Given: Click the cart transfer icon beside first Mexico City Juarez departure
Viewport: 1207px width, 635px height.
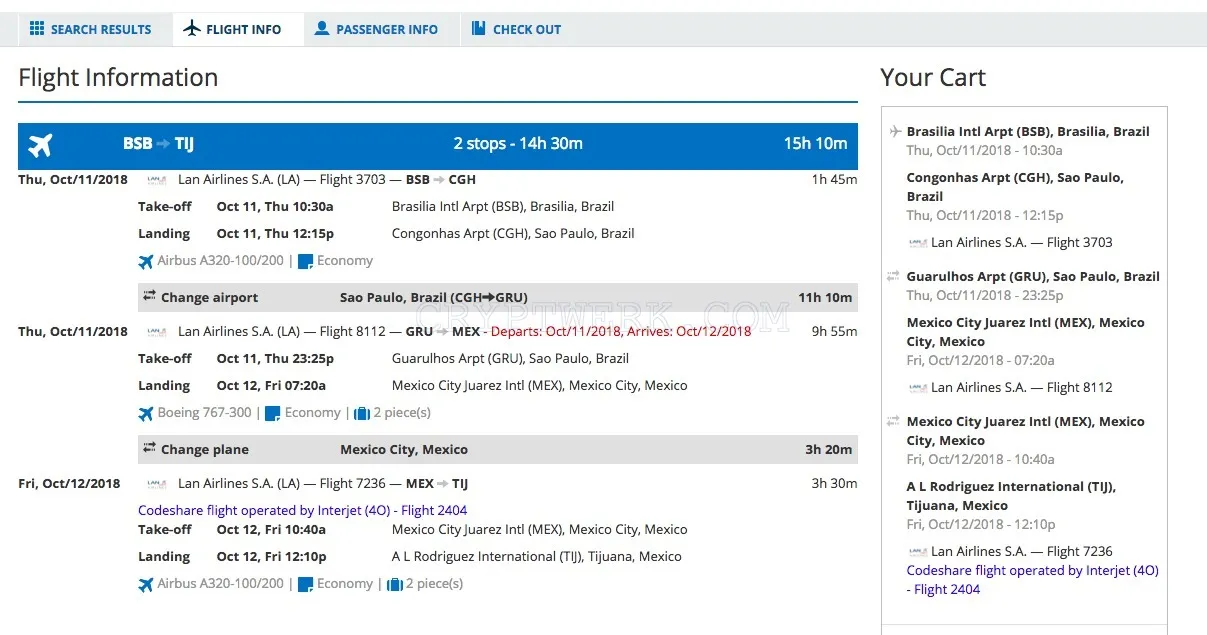Looking at the screenshot, I should (x=894, y=421).
